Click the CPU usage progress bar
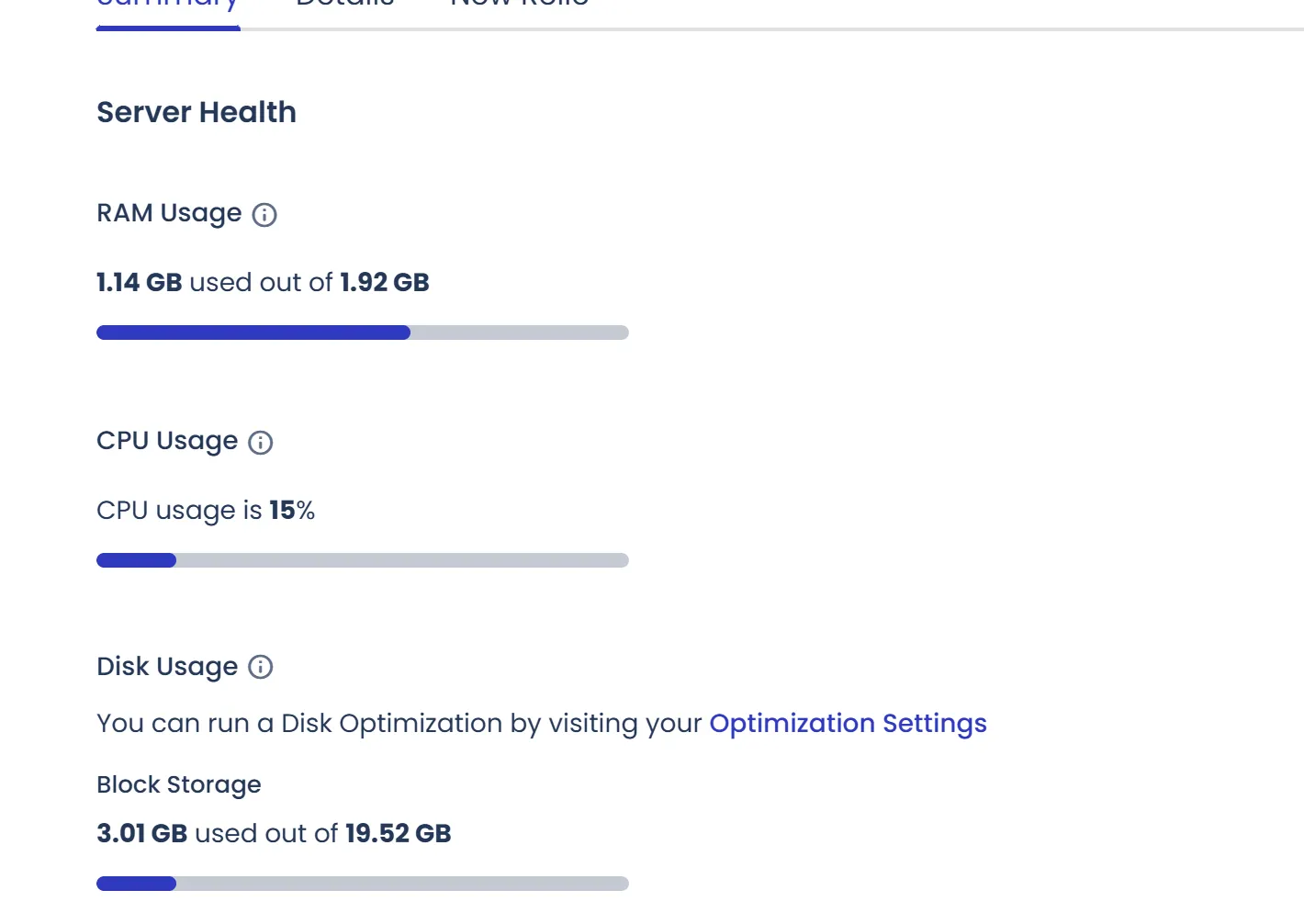Screen dimensions: 1304x924 [362, 560]
